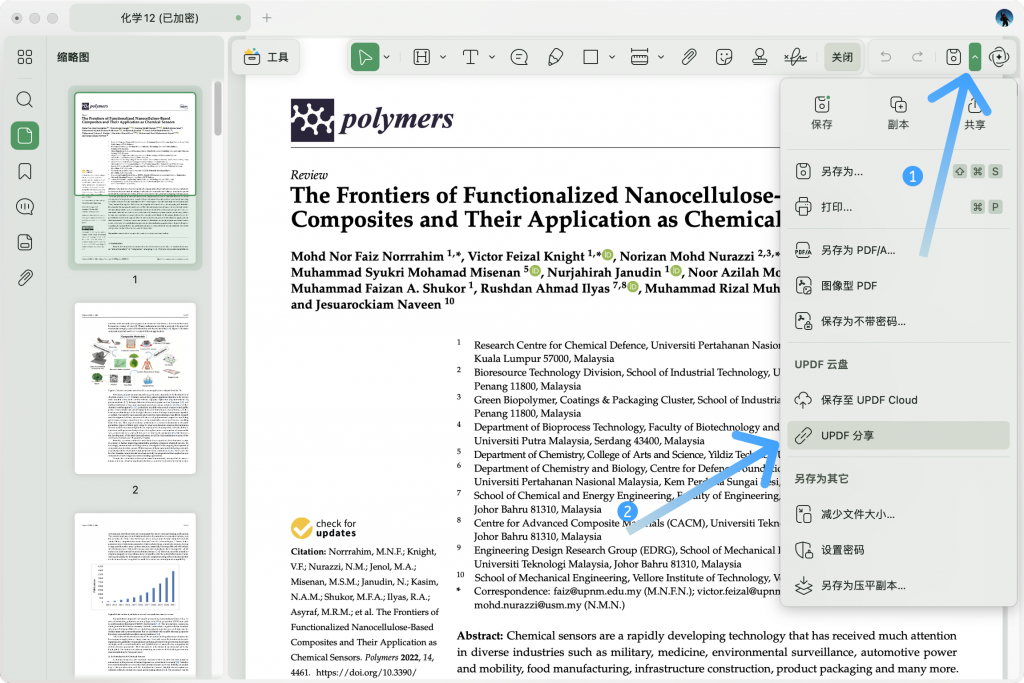Add a new tab with plus button

coord(266,18)
